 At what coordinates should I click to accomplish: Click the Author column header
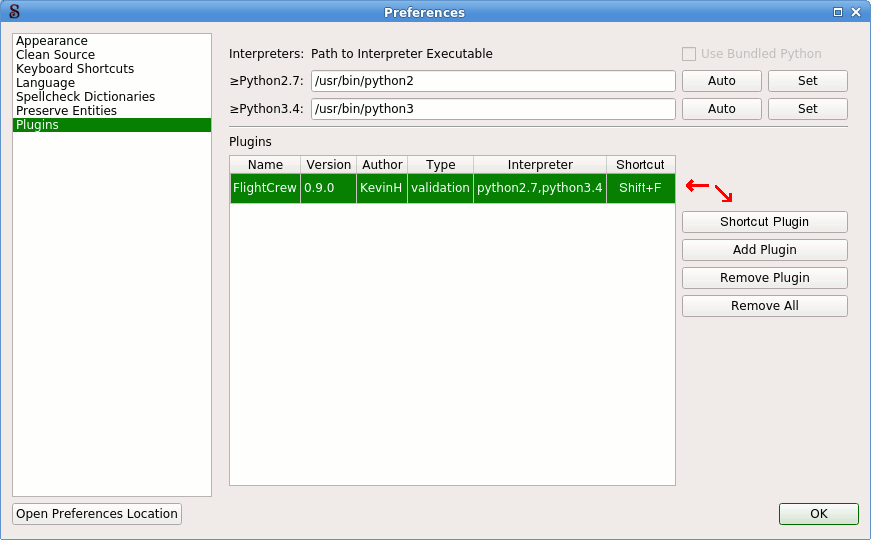click(382, 164)
